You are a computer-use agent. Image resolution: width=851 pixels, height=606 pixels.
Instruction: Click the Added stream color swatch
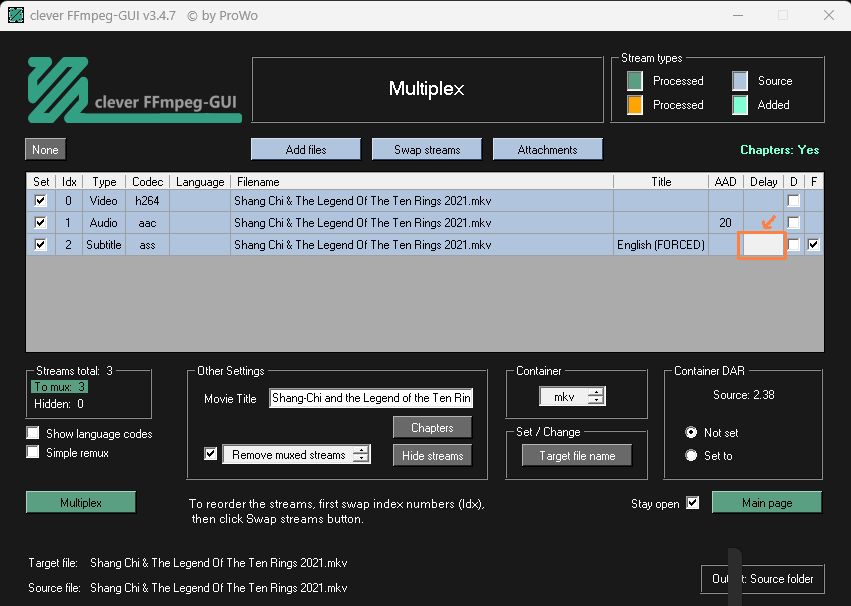[740, 105]
